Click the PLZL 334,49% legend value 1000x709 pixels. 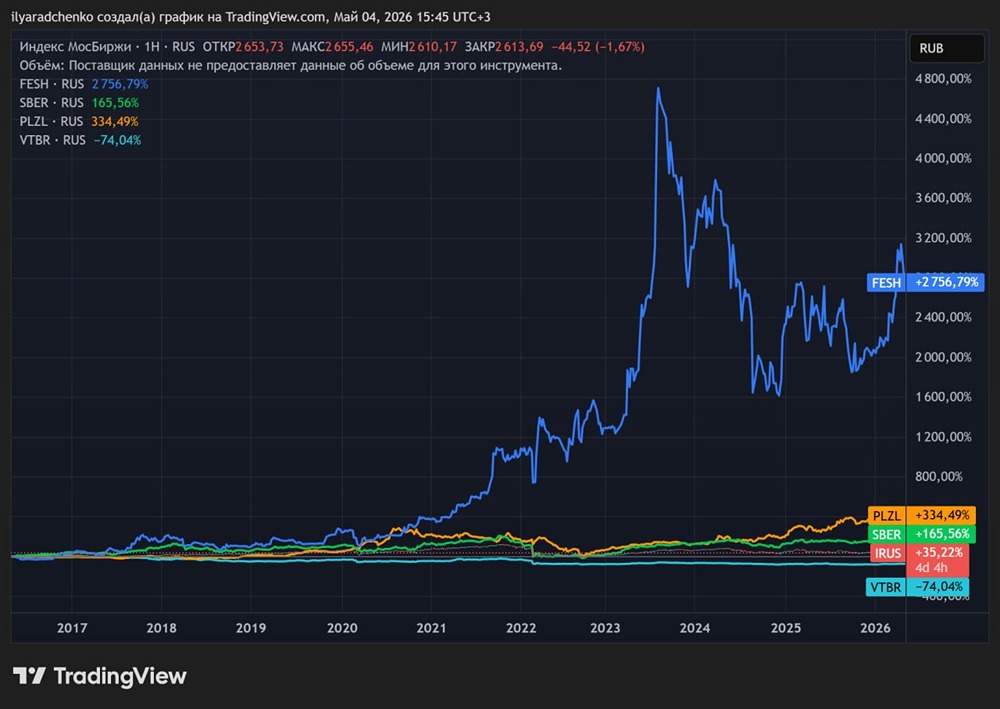[x=115, y=121]
